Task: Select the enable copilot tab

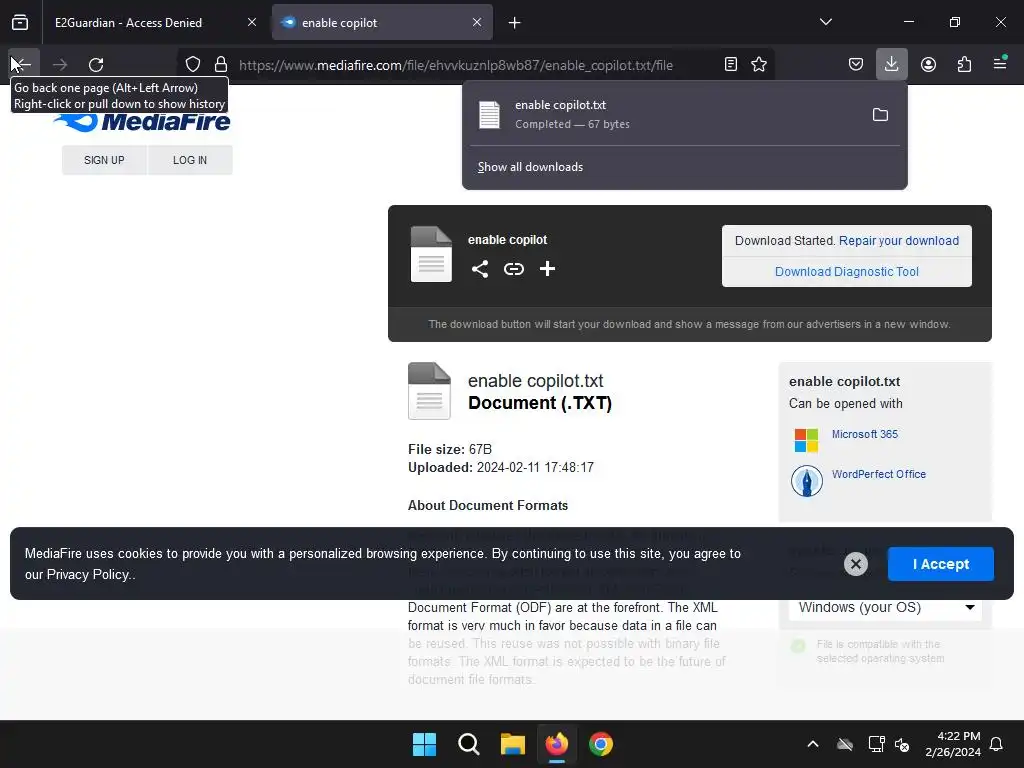Action: click(382, 23)
